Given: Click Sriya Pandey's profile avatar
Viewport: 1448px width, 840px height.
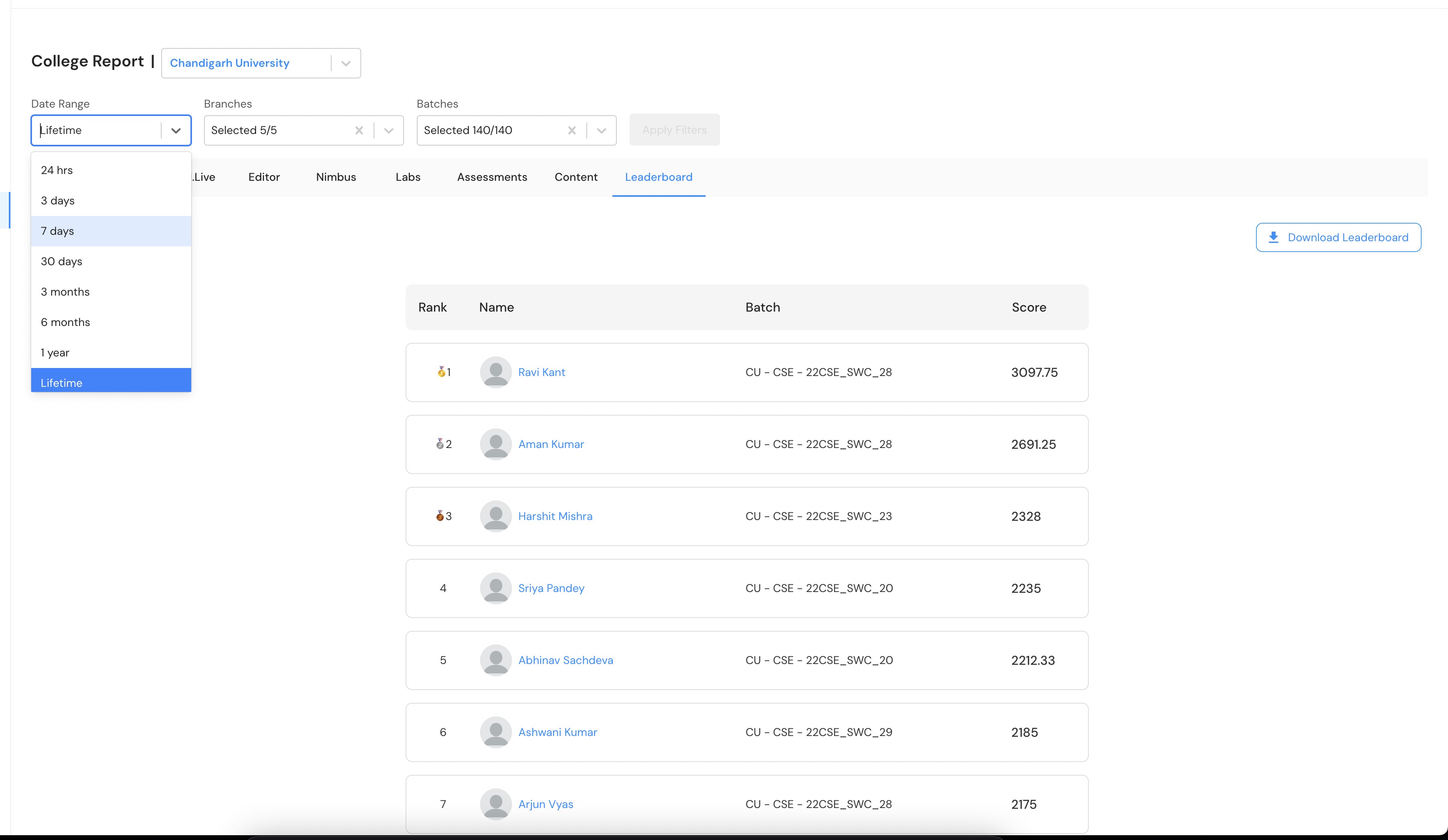Looking at the screenshot, I should (x=495, y=588).
